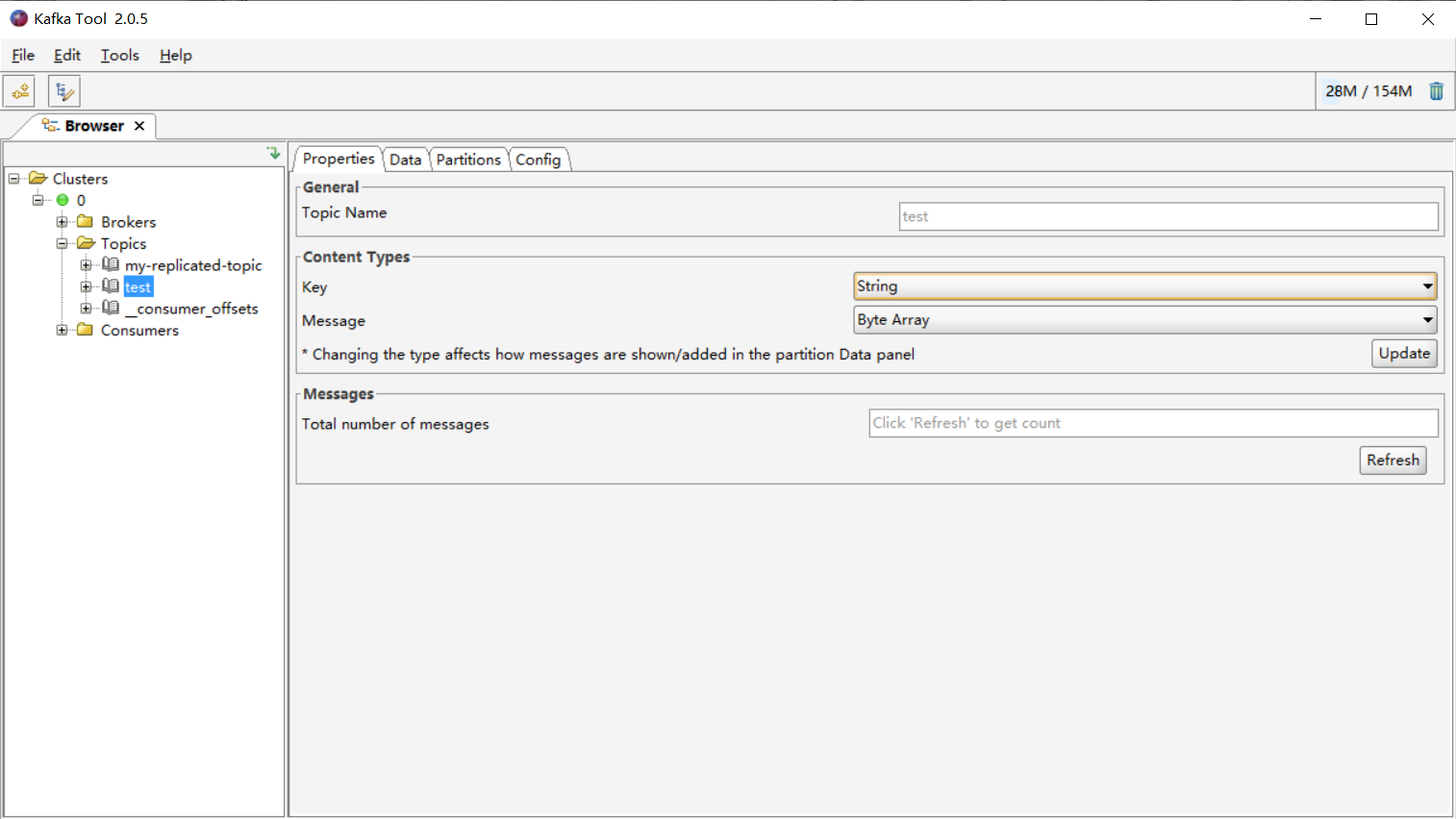Open the Edit menu

tap(67, 55)
